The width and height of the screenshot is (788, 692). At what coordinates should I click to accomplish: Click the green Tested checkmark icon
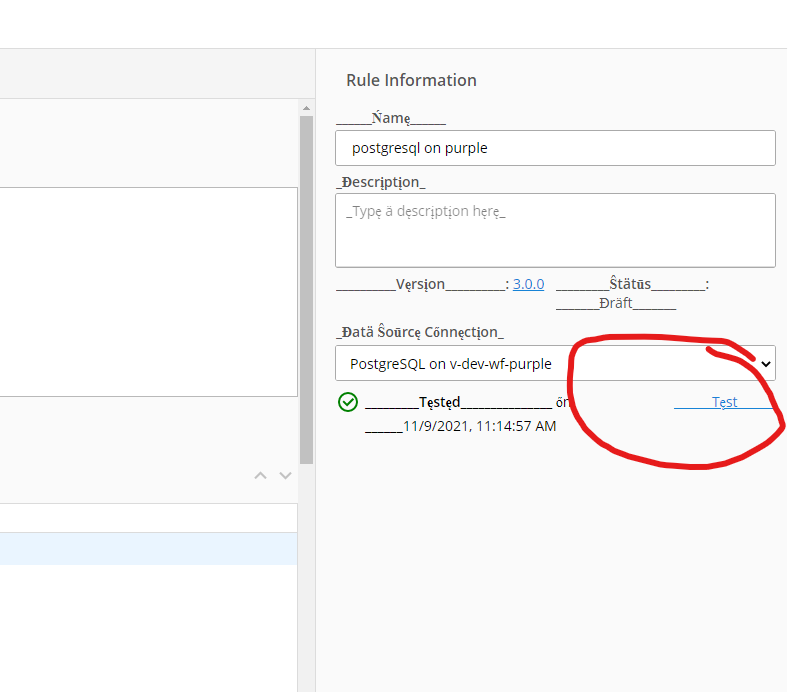[348, 402]
